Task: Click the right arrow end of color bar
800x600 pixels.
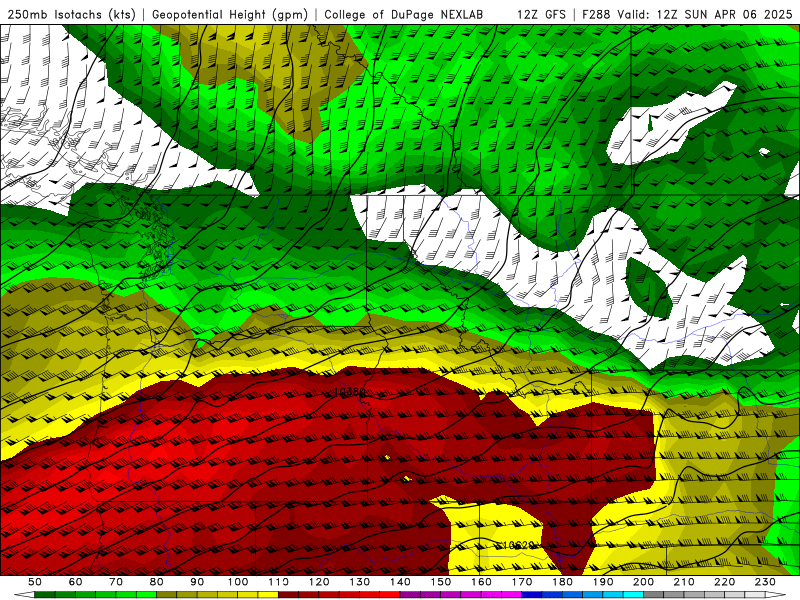Action: pyautogui.click(x=776, y=594)
